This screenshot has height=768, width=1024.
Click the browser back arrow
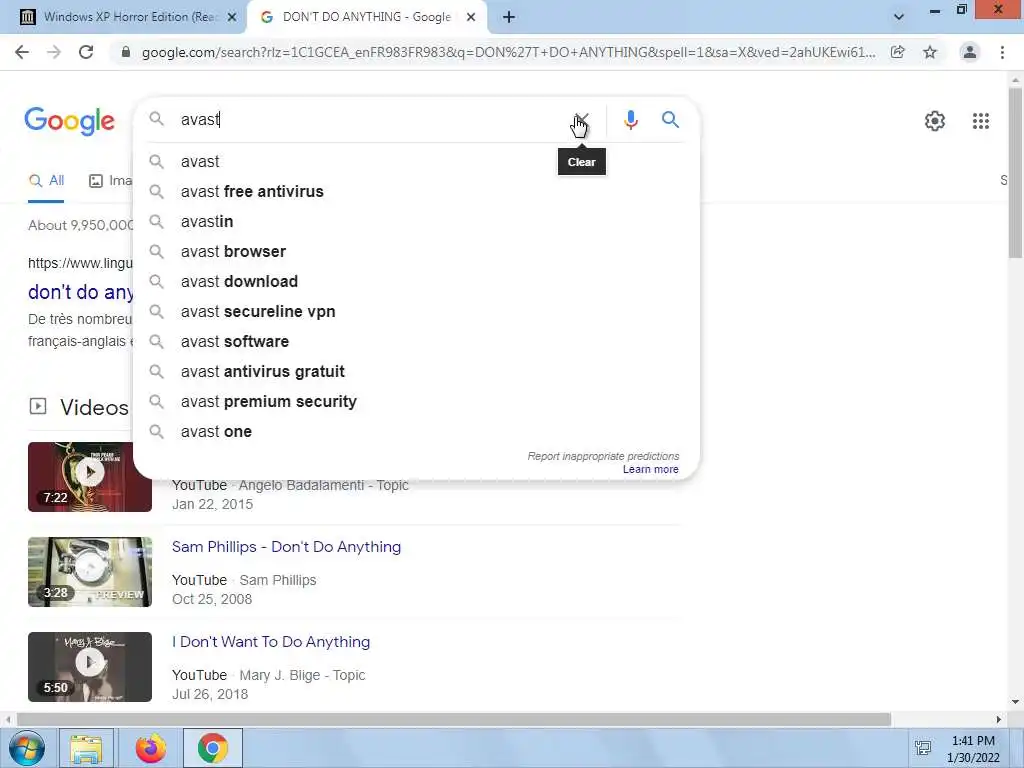pos(22,52)
